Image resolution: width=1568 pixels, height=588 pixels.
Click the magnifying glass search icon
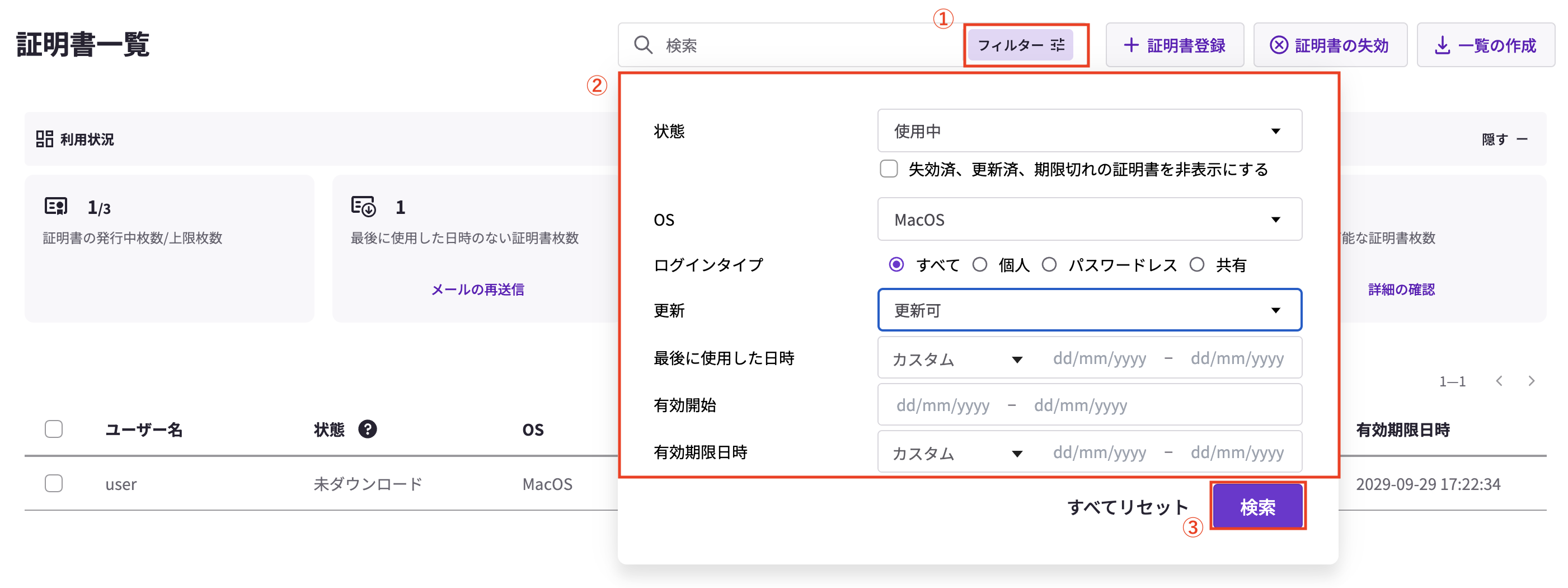pyautogui.click(x=643, y=44)
